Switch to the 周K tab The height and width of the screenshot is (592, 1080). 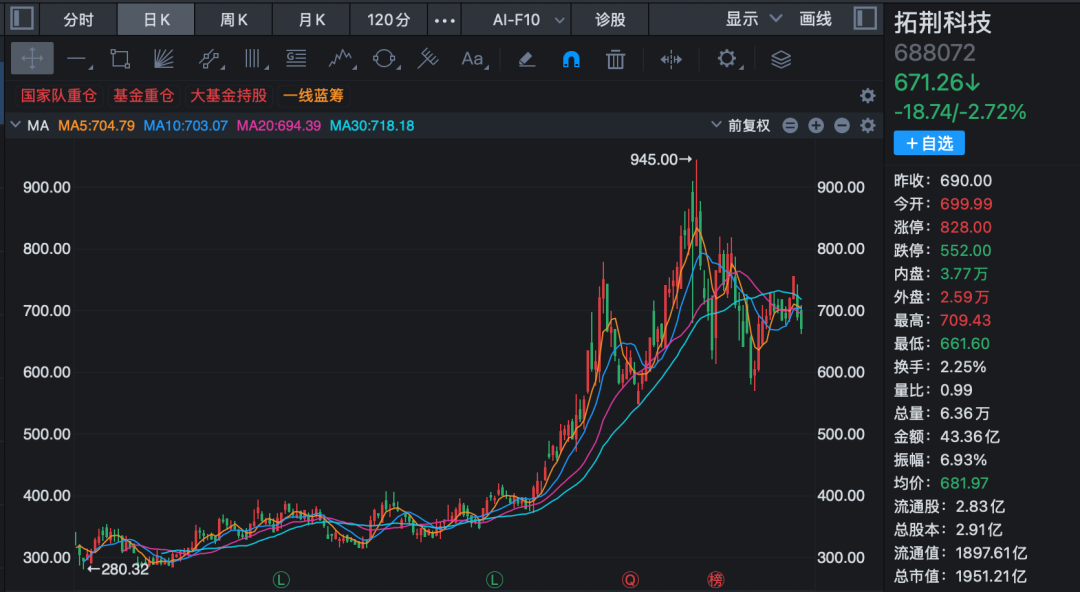(233, 19)
